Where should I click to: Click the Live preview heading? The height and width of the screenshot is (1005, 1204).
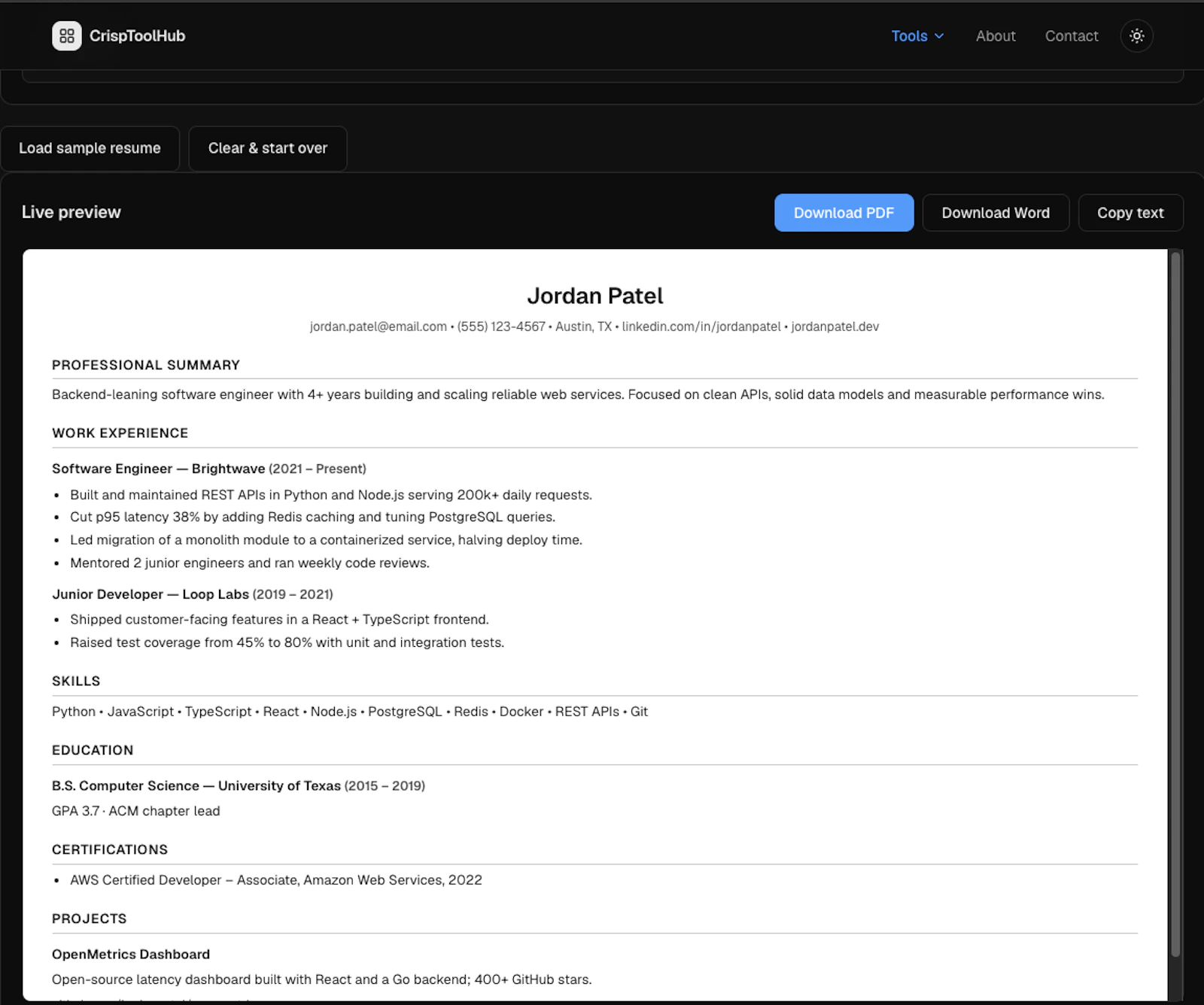(71, 212)
